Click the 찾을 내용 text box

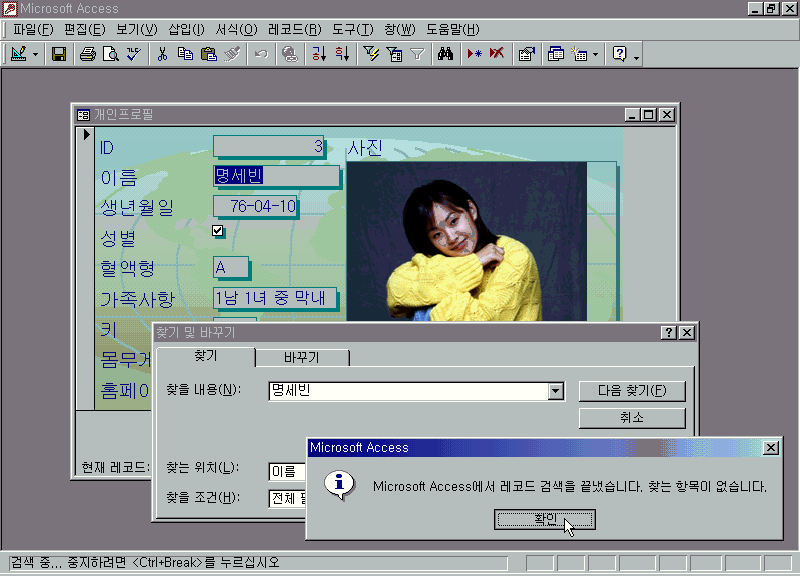point(409,391)
